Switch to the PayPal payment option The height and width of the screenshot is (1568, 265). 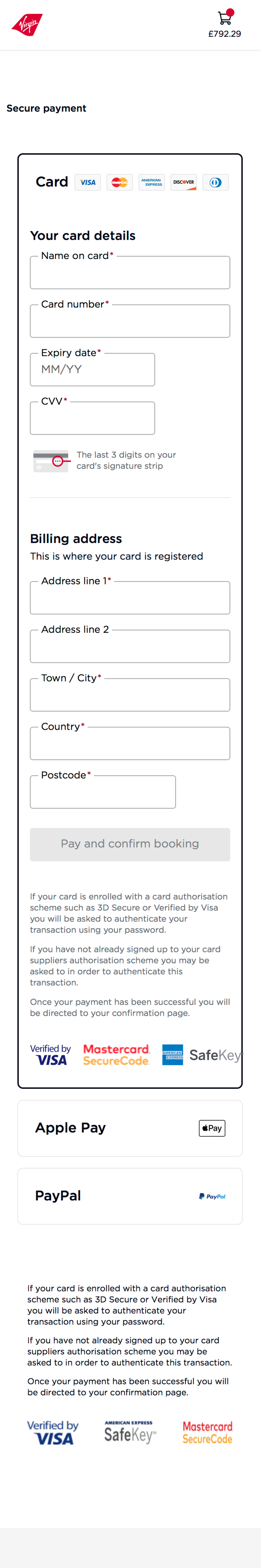(x=130, y=1195)
